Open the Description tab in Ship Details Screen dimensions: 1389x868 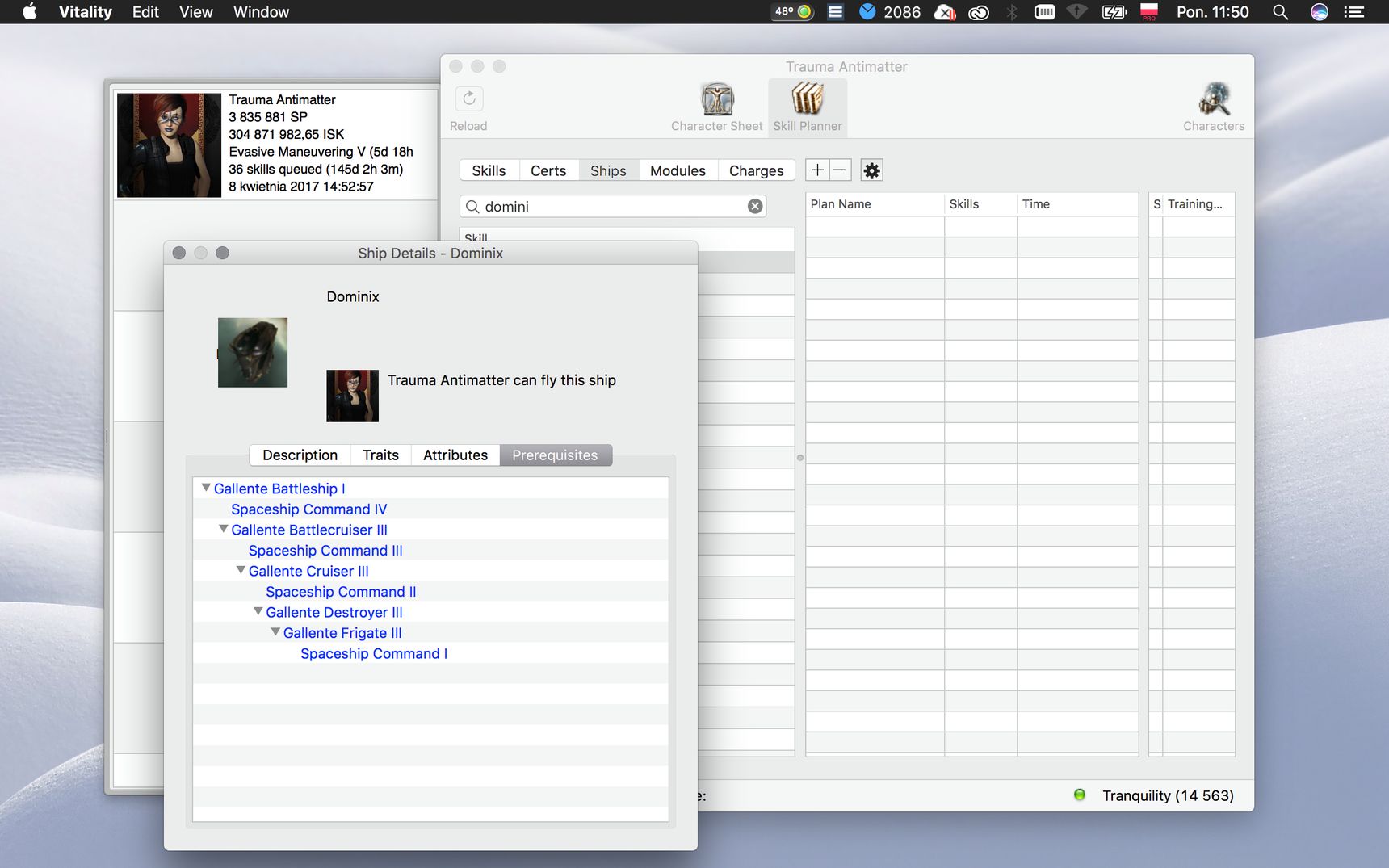[300, 455]
